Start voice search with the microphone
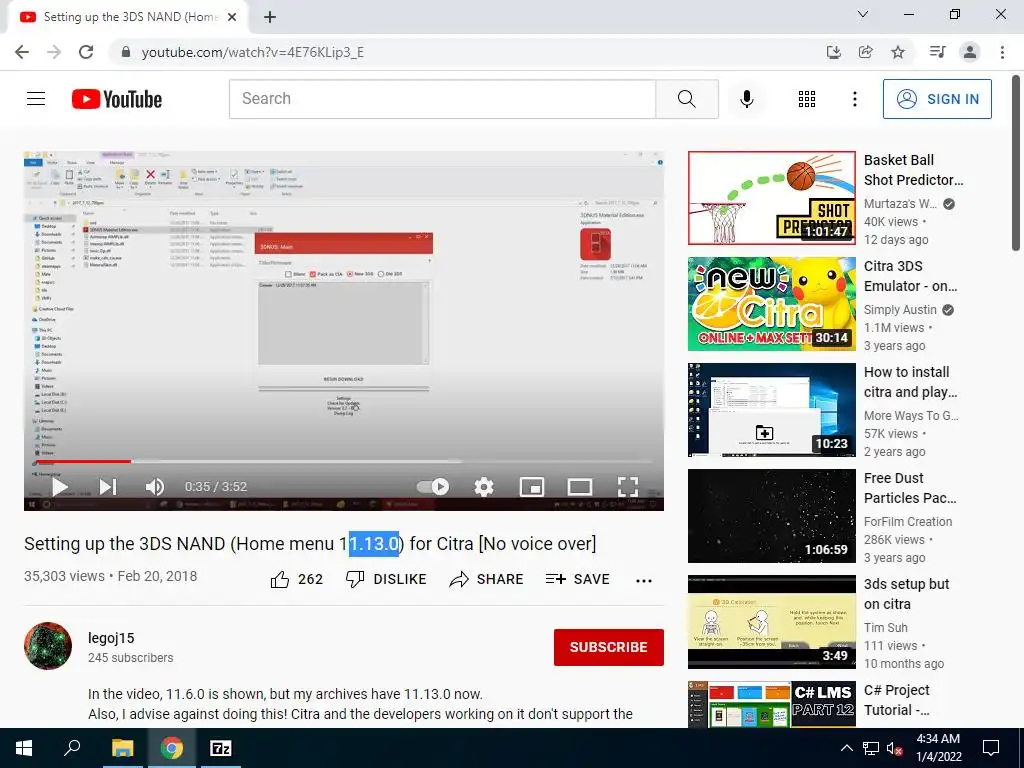 point(746,99)
